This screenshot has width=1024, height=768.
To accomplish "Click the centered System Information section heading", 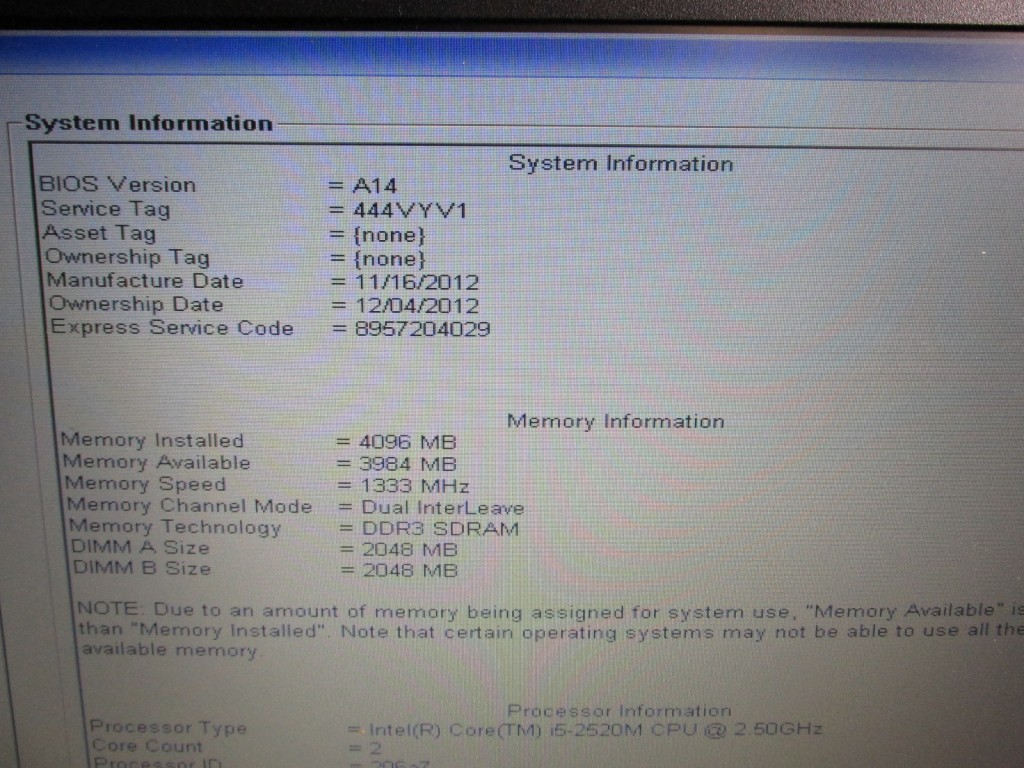I will (620, 163).
